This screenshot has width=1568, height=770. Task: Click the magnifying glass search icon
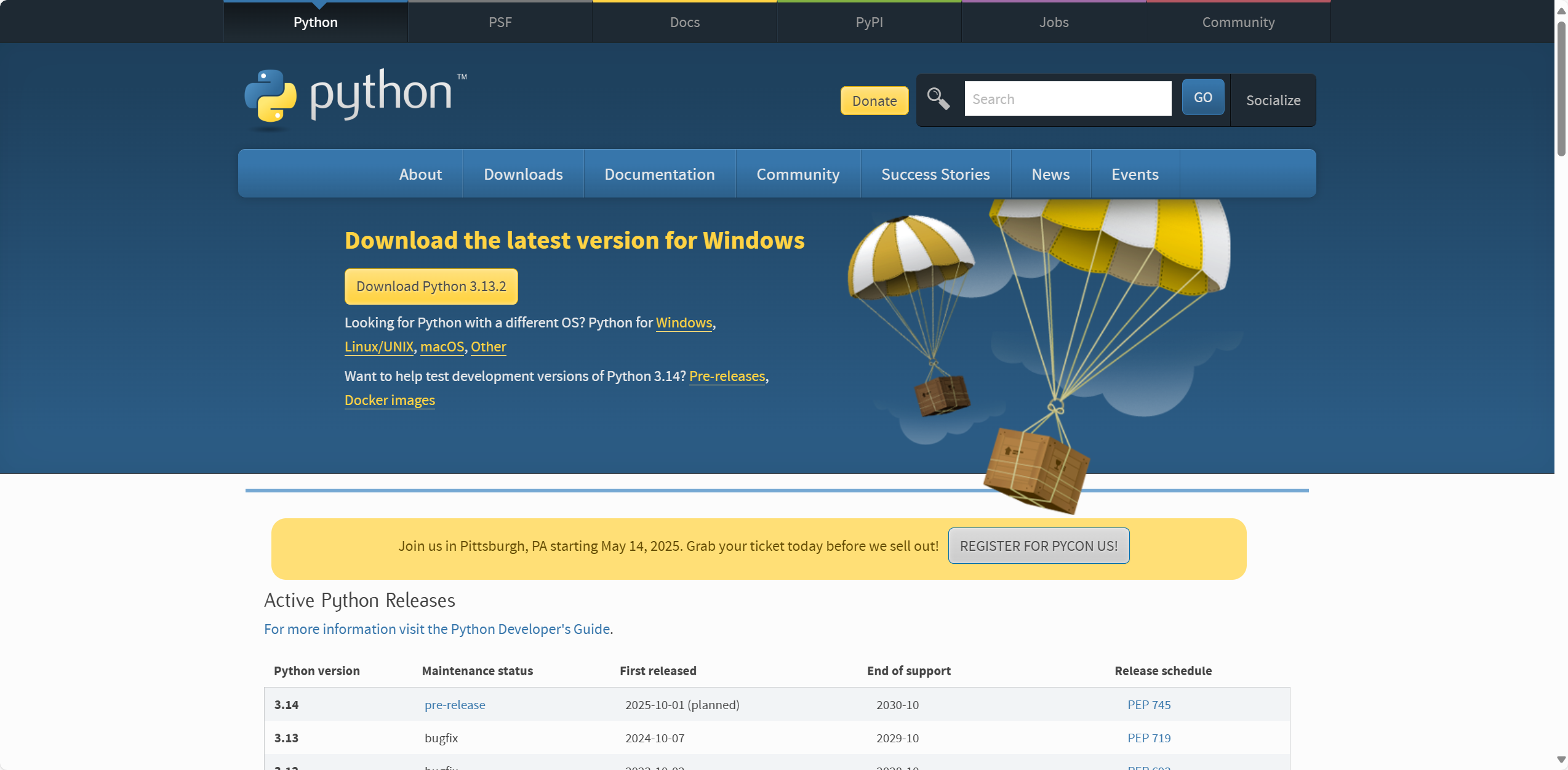938,98
